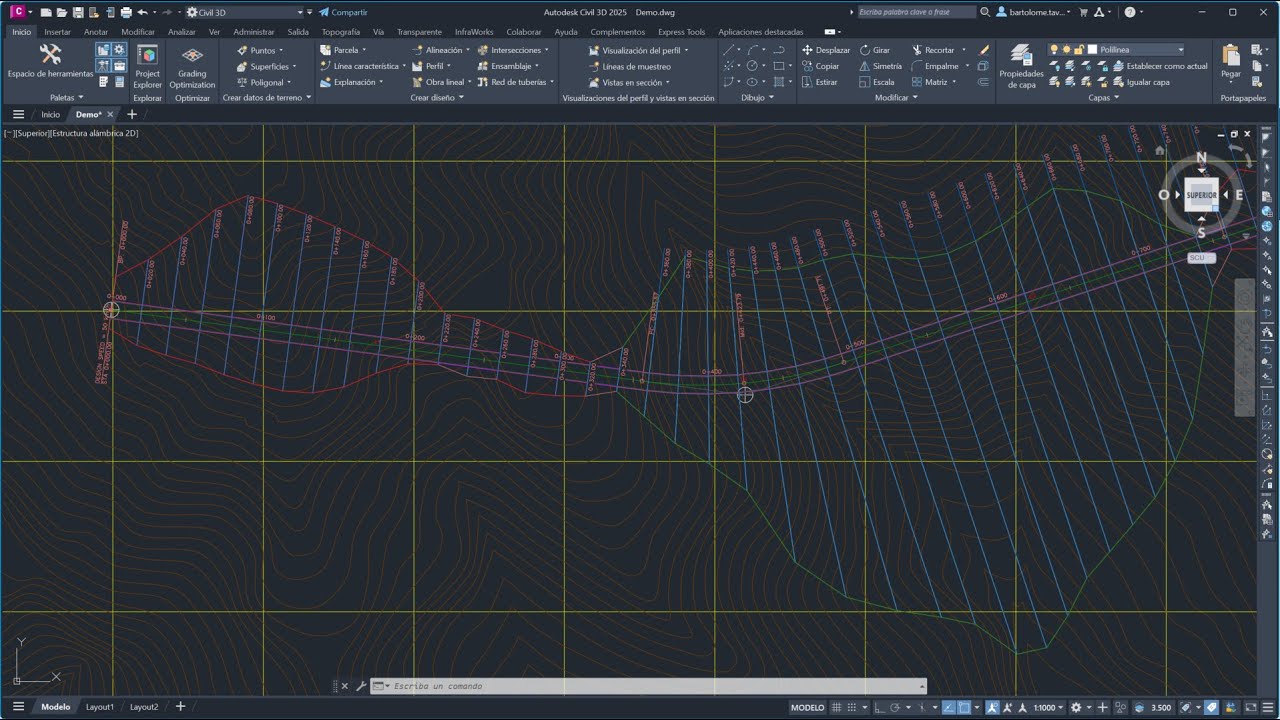This screenshot has width=1280, height=720.
Task: Toggle polar tracking in status bar
Action: 896,707
